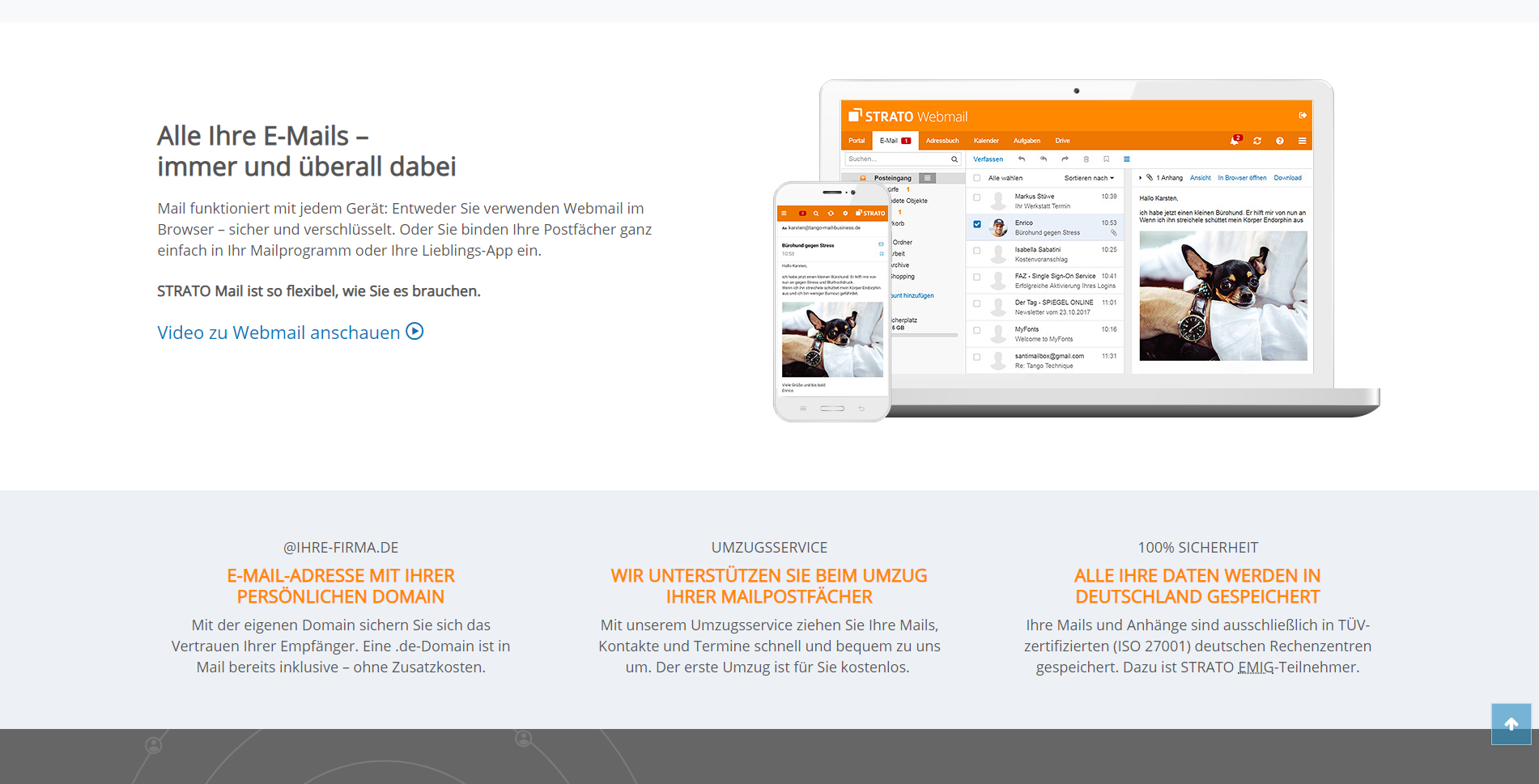Tap the dog photo on the phone screen
Screen dimensions: 1539x784
tap(832, 340)
